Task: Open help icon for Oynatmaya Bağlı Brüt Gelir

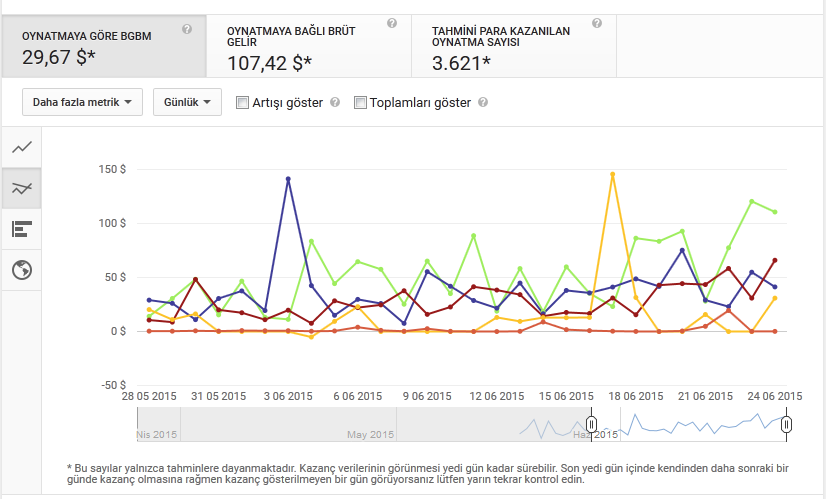Action: point(392,23)
